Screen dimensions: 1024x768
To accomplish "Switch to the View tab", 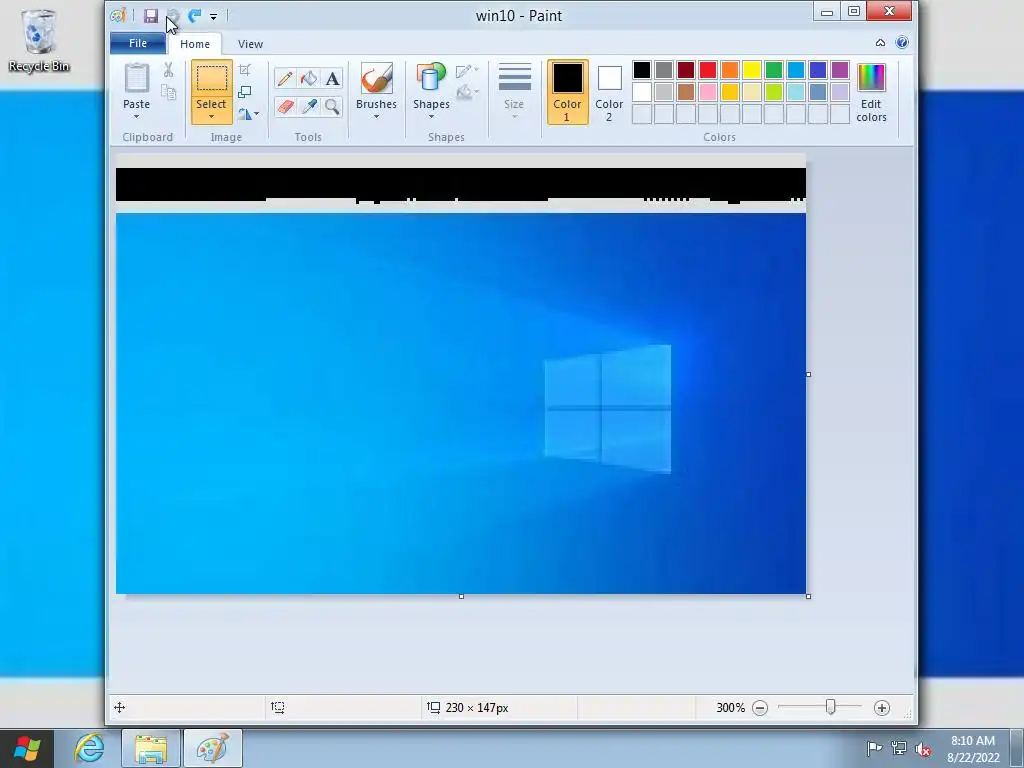I will (x=250, y=44).
